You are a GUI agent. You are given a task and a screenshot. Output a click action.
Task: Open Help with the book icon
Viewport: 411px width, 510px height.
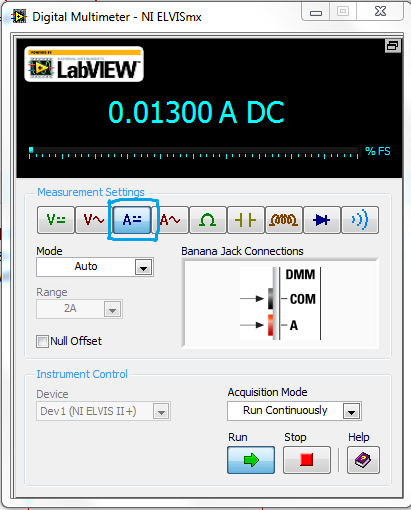pyautogui.click(x=363, y=460)
